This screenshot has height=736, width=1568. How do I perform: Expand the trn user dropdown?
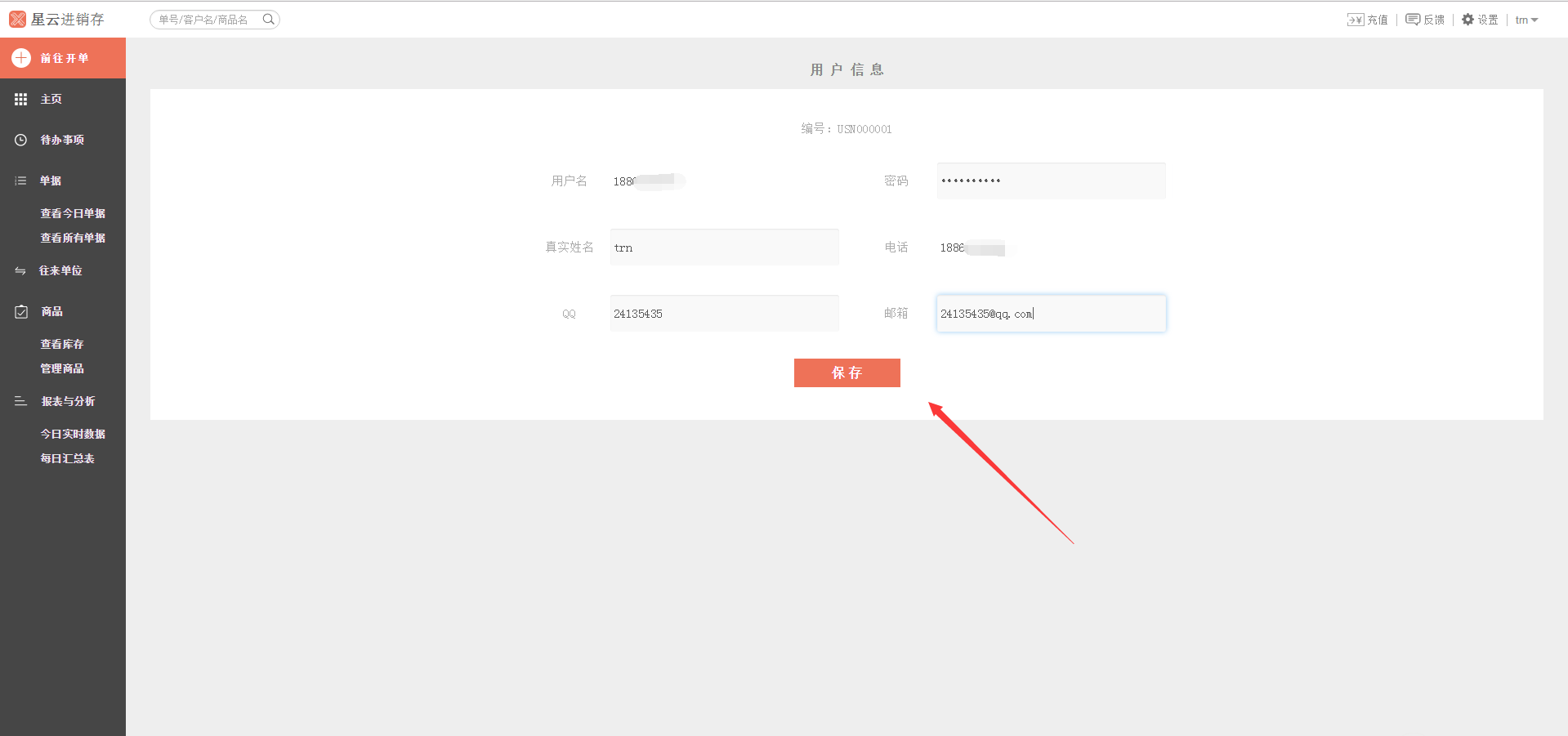[x=1526, y=20]
